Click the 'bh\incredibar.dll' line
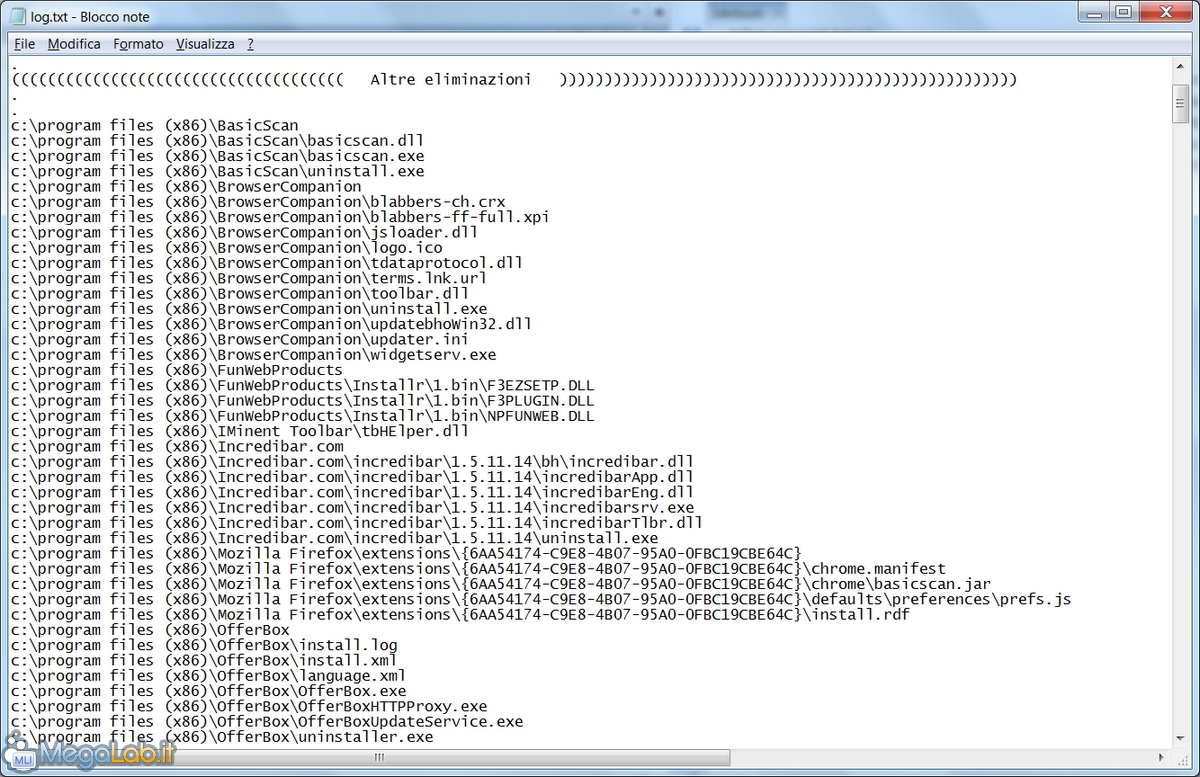The height and width of the screenshot is (777, 1200). pyautogui.click(x=352, y=462)
